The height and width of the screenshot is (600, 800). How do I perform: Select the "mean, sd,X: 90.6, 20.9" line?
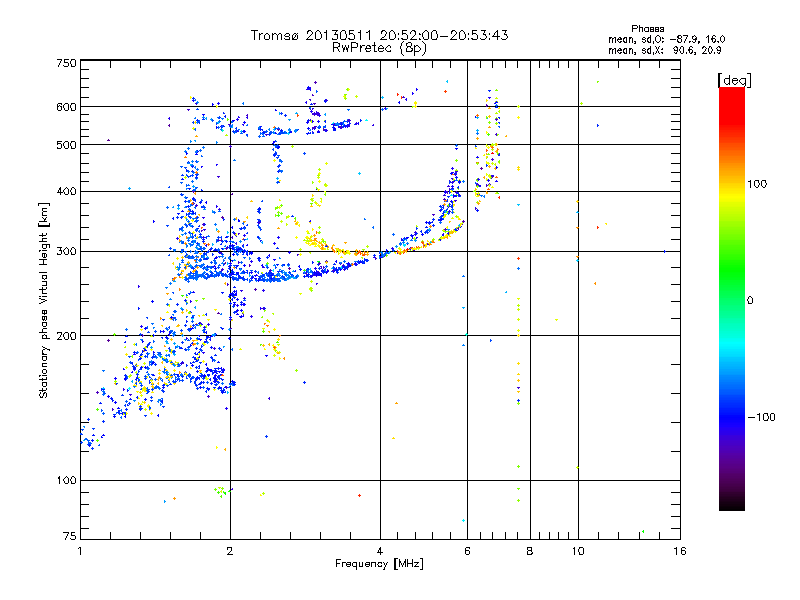point(664,50)
